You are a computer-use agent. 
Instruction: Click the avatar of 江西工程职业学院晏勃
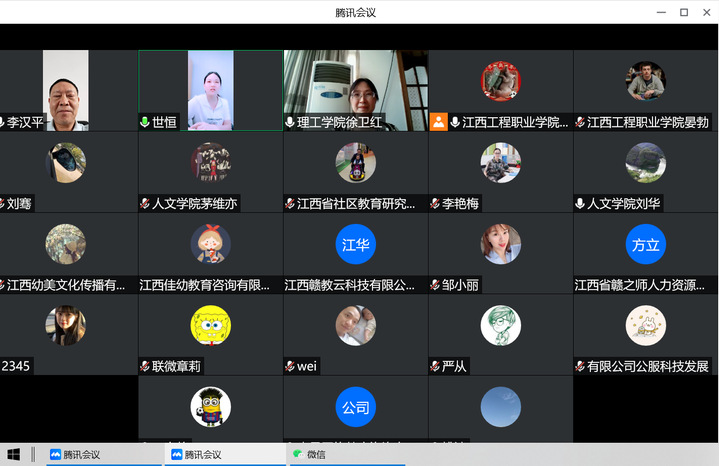click(646, 81)
